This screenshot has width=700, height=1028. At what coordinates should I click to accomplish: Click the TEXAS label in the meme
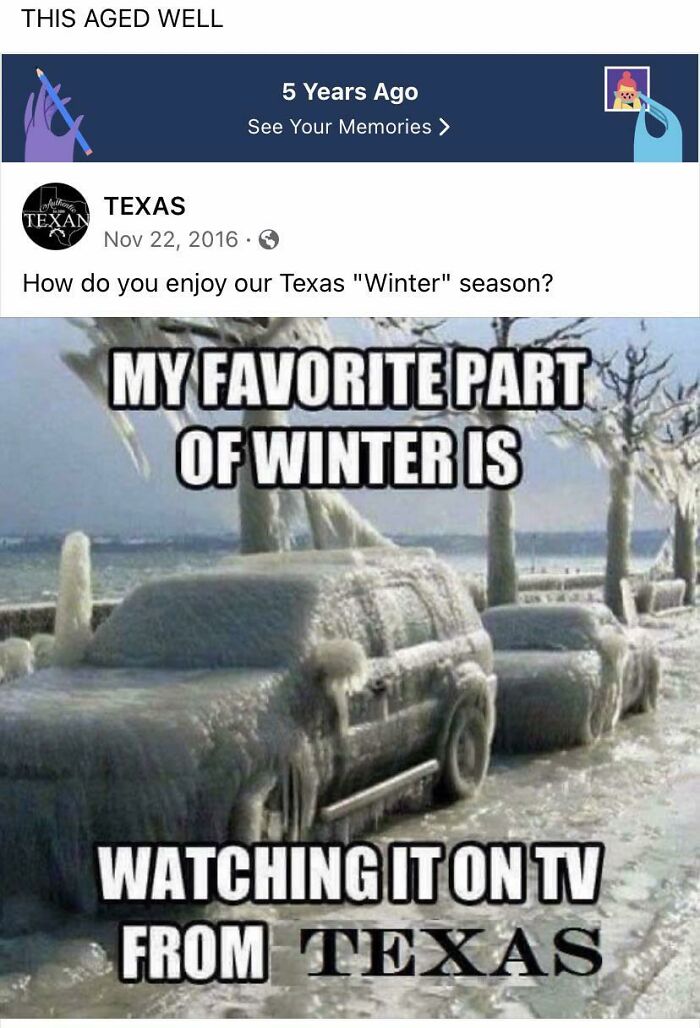click(x=450, y=951)
